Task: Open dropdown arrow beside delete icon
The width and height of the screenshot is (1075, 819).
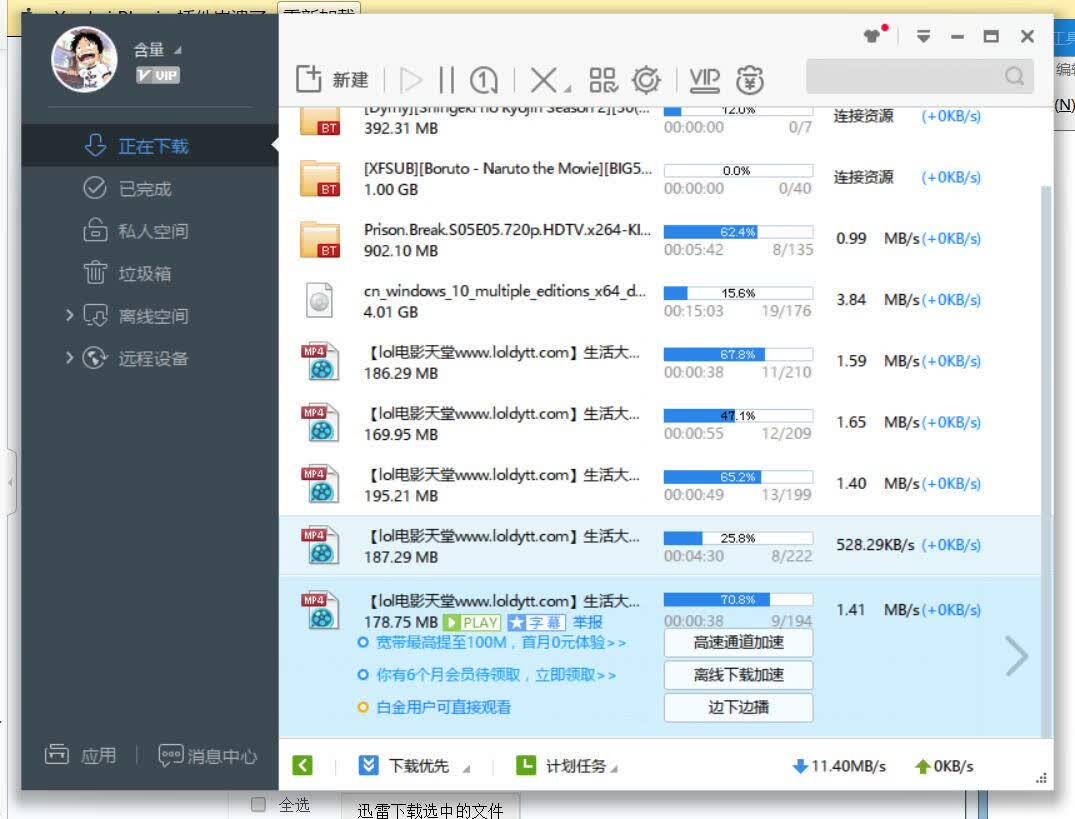Action: (x=568, y=88)
